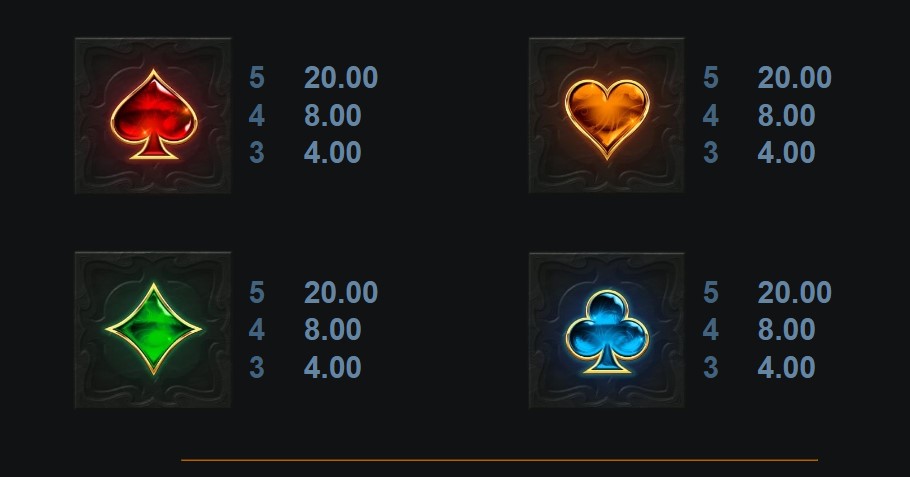This screenshot has width=910, height=477.
Task: Click the red spade symbol icon
Action: coord(153,115)
